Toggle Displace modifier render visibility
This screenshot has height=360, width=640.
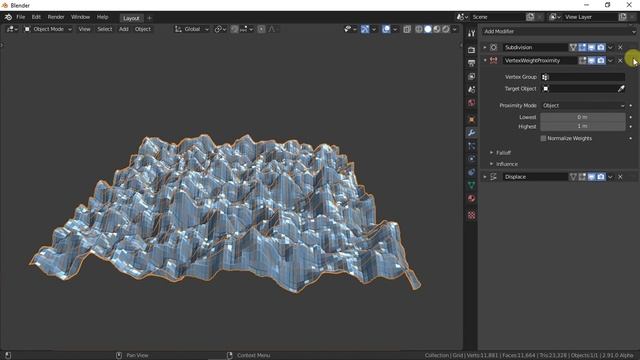[x=601, y=177]
